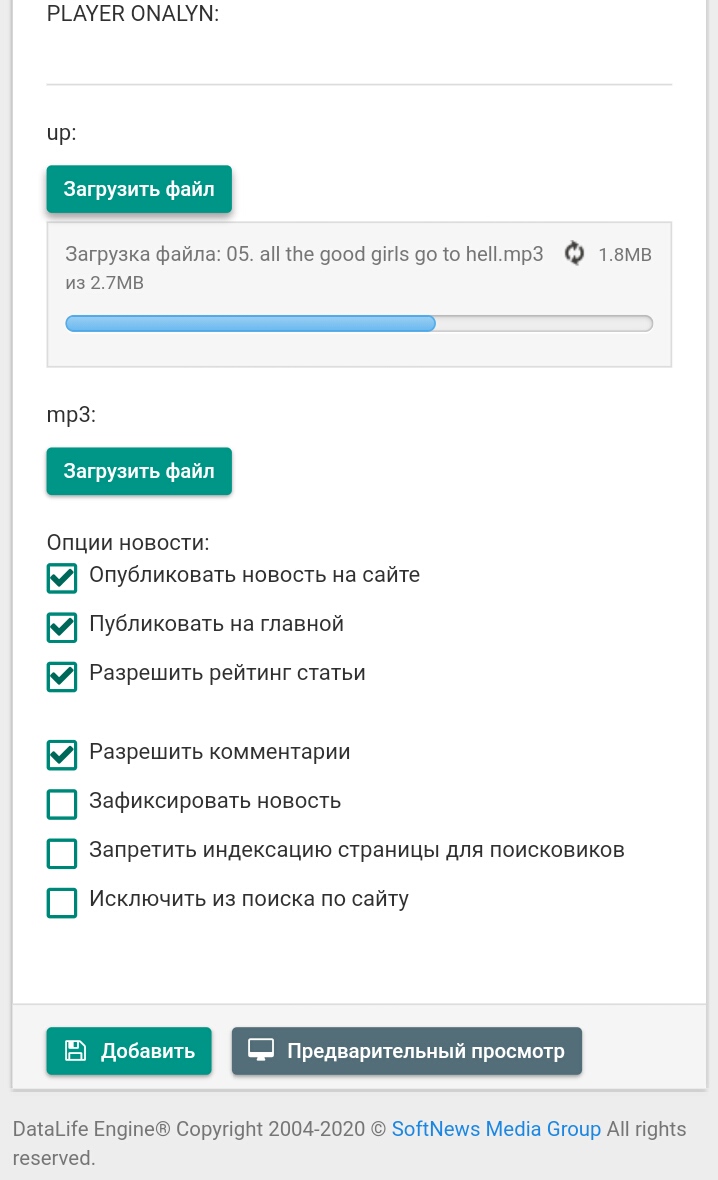
Task: Disable the 'Публиковать на главной' checkbox
Action: [x=62, y=627]
